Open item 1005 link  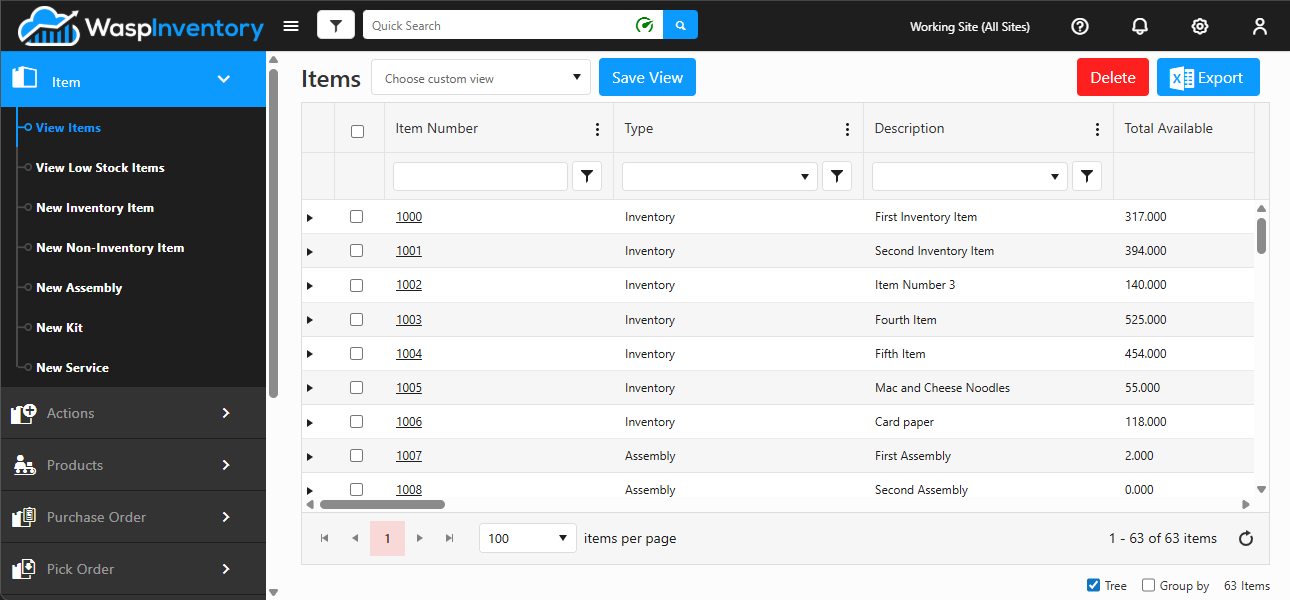point(409,388)
